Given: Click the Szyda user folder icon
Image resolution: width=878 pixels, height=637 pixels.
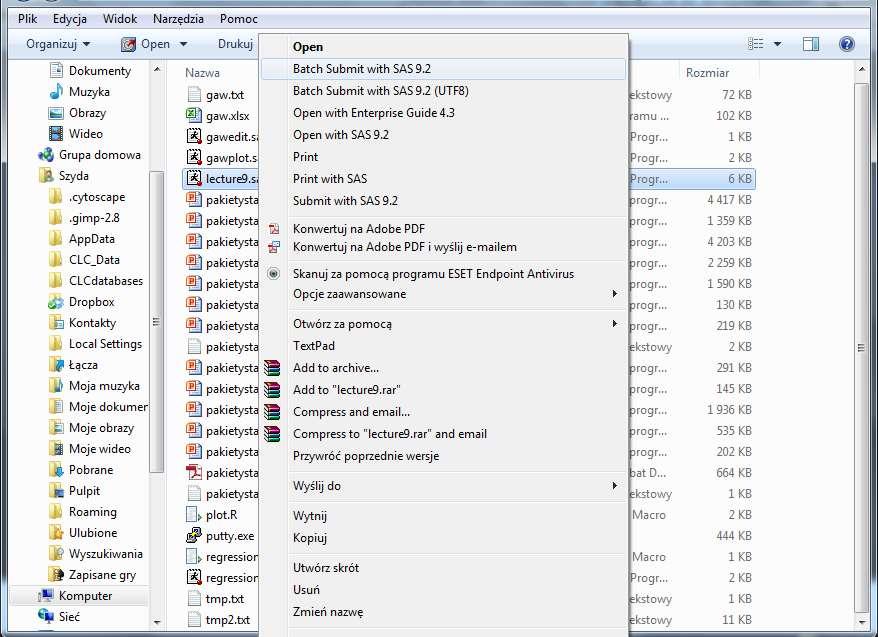Looking at the screenshot, I should (46, 175).
